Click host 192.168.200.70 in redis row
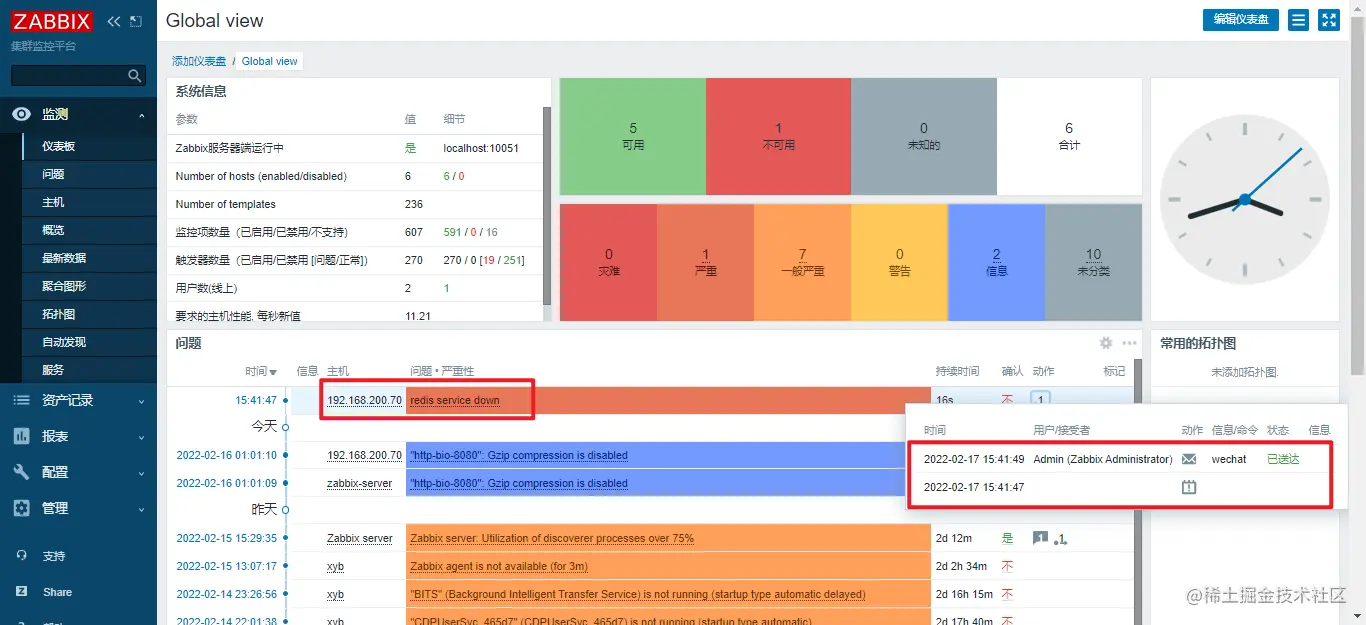1366x625 pixels. tap(364, 400)
